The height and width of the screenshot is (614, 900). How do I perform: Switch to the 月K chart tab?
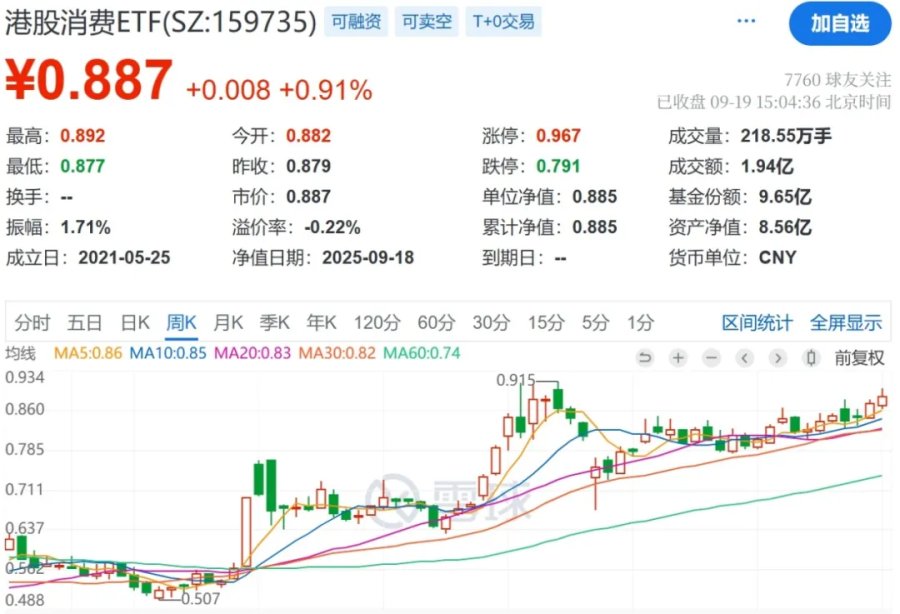pos(228,323)
